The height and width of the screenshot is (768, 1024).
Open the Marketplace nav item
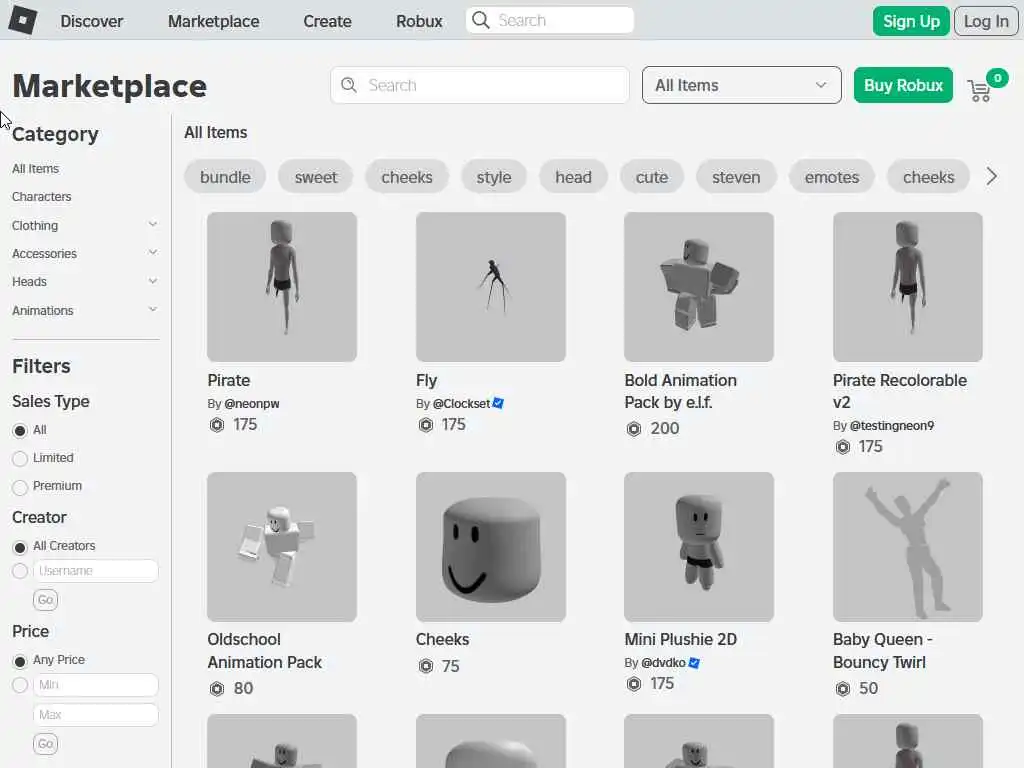[x=214, y=21]
